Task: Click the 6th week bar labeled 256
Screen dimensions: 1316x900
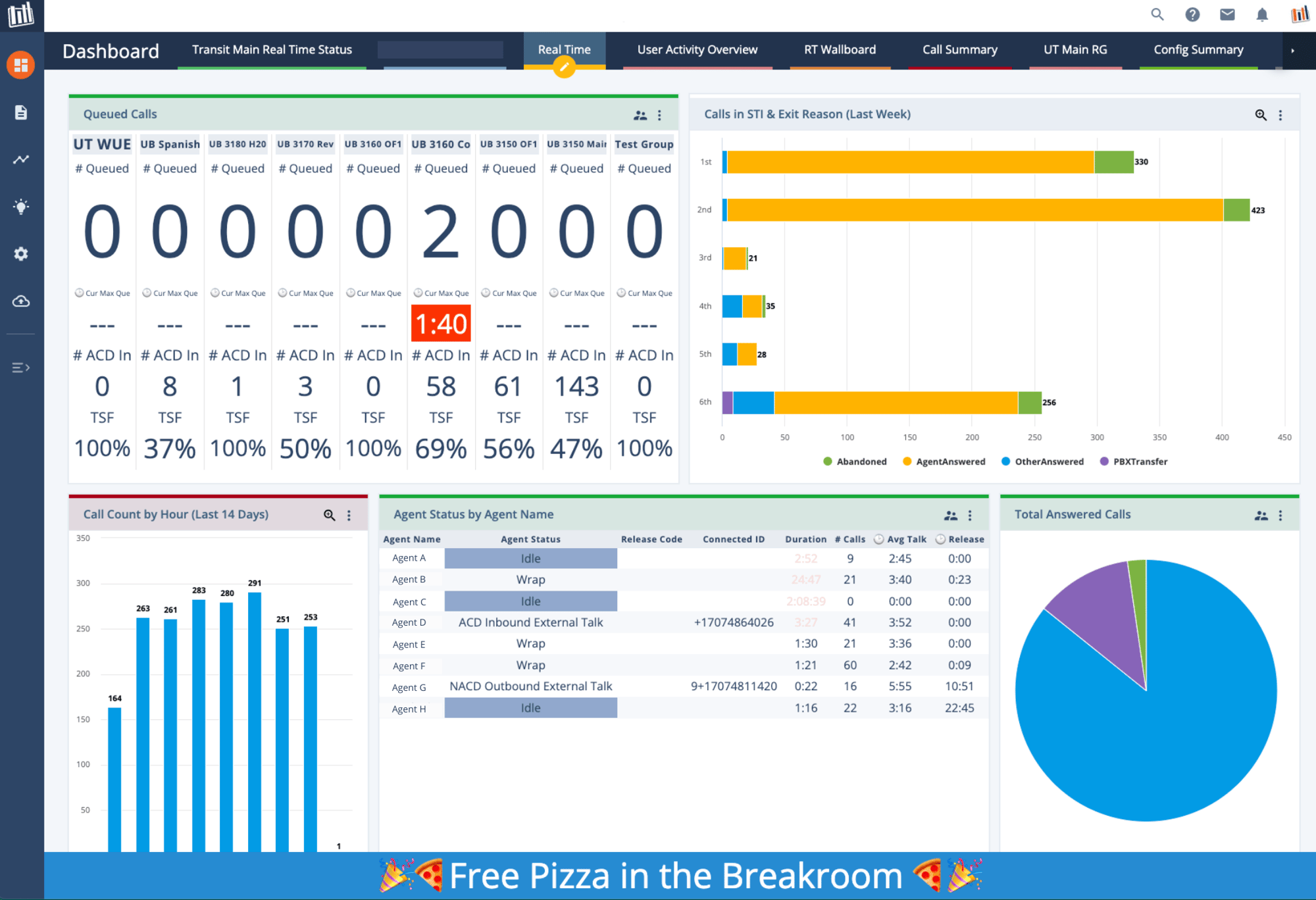Action: click(x=882, y=403)
